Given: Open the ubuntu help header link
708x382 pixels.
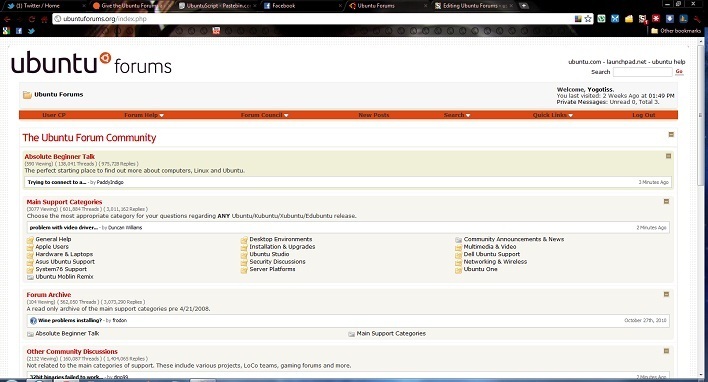Looking at the screenshot, I should pos(669,62).
